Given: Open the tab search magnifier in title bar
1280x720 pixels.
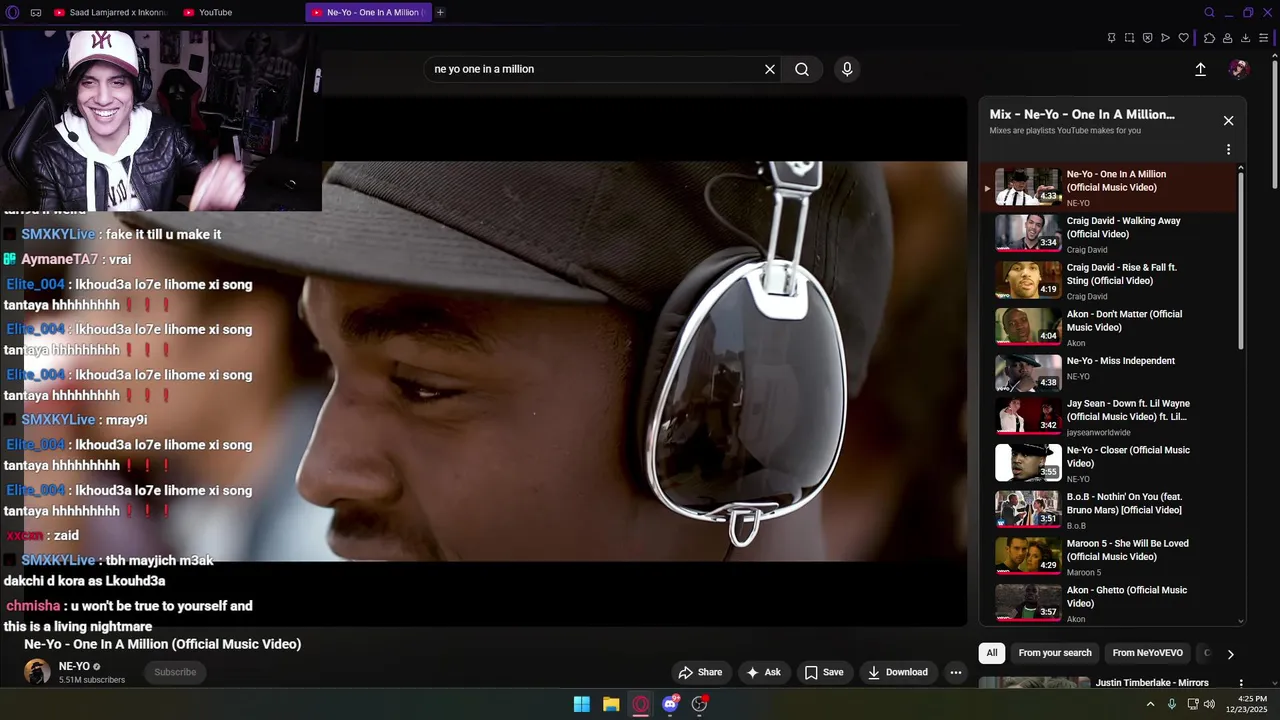Looking at the screenshot, I should [1209, 13].
